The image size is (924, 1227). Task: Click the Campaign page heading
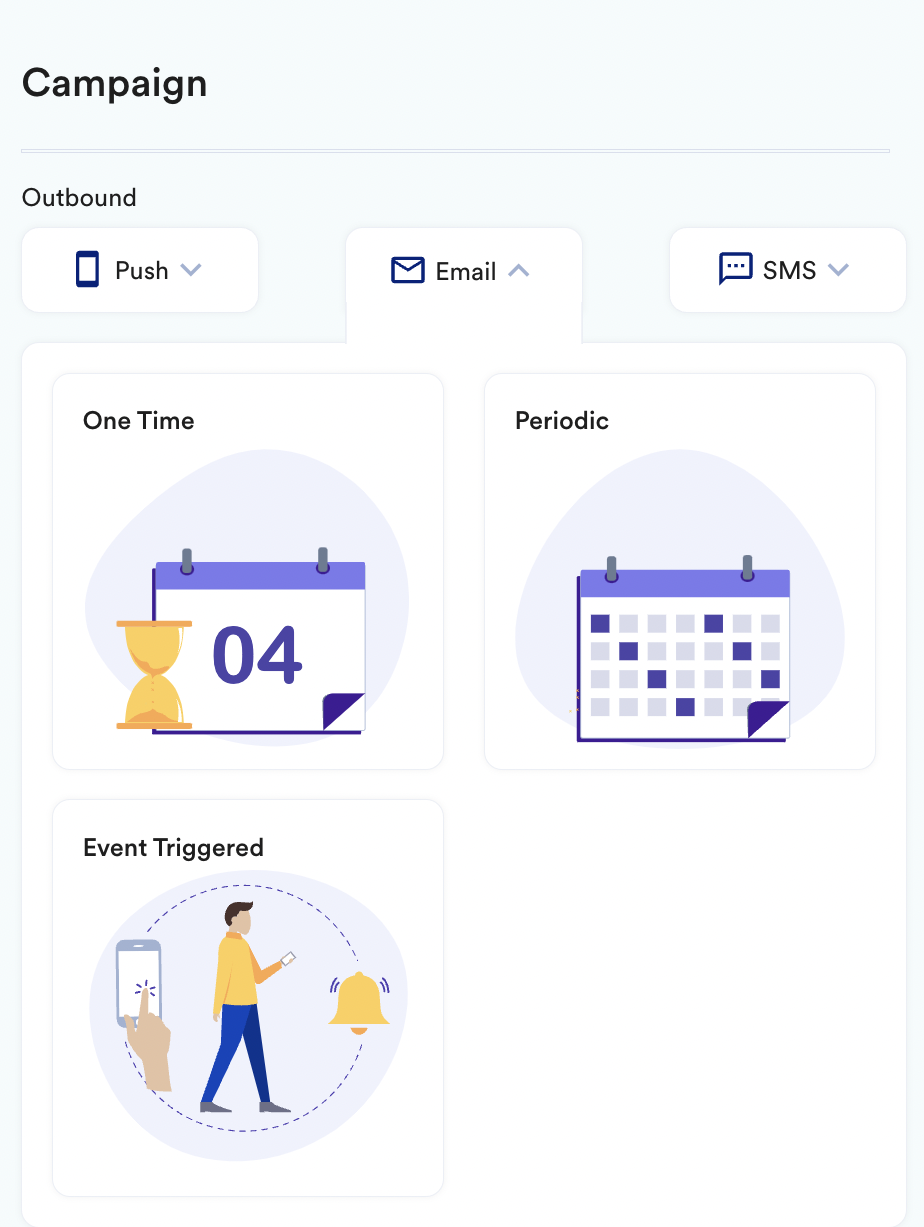pos(115,84)
